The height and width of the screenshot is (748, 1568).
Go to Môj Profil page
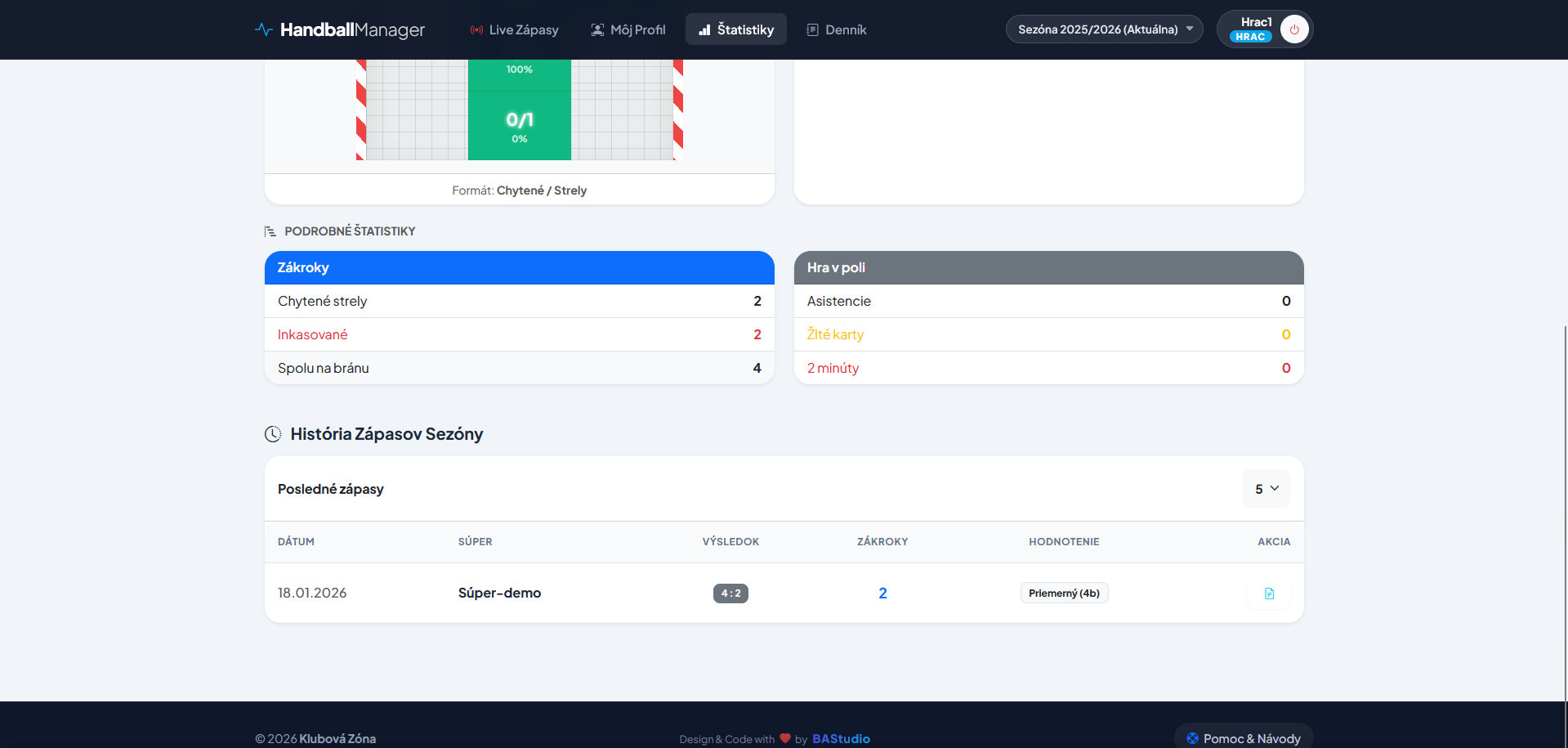click(628, 29)
